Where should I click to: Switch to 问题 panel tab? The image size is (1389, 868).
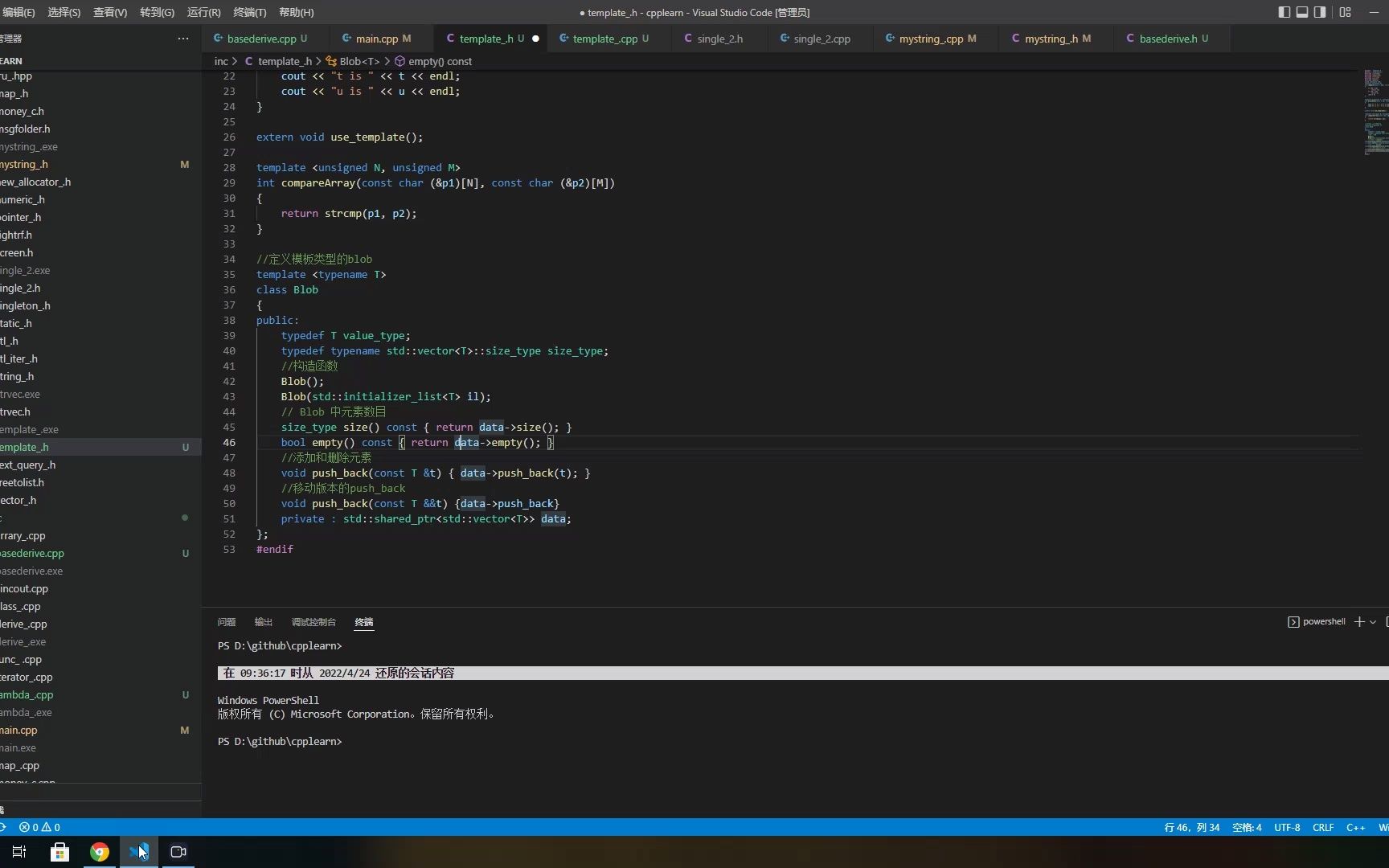coord(227,622)
